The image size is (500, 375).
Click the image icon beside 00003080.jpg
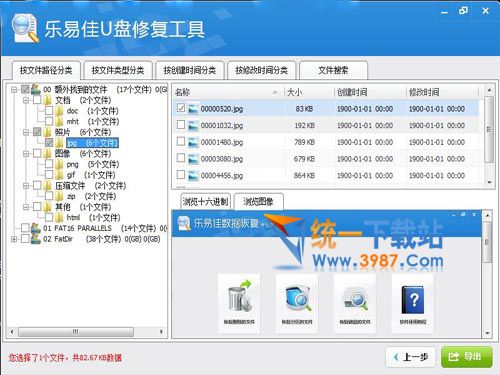[x=193, y=159]
